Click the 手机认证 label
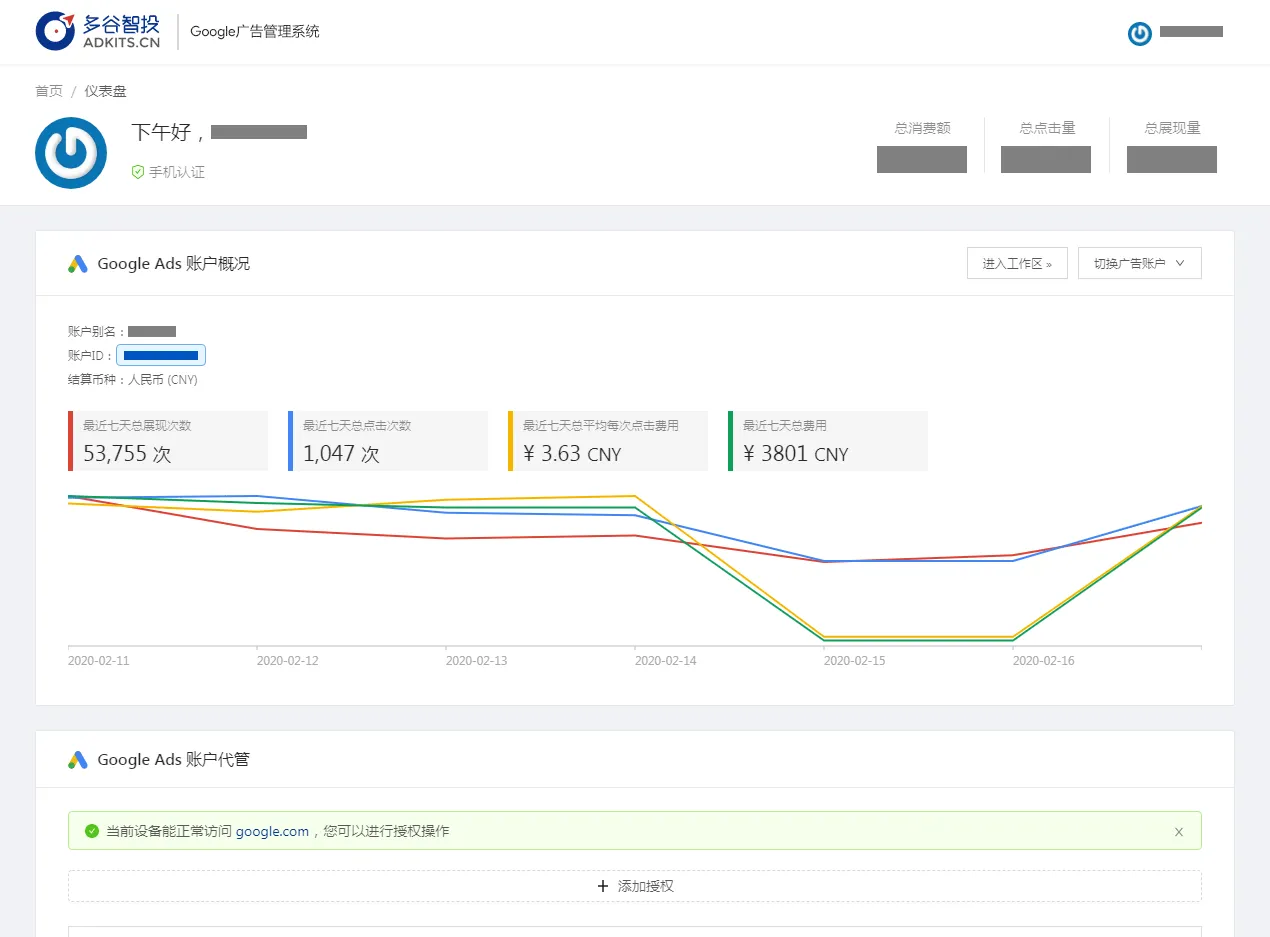Screen dimensions: 1270x937 177,172
